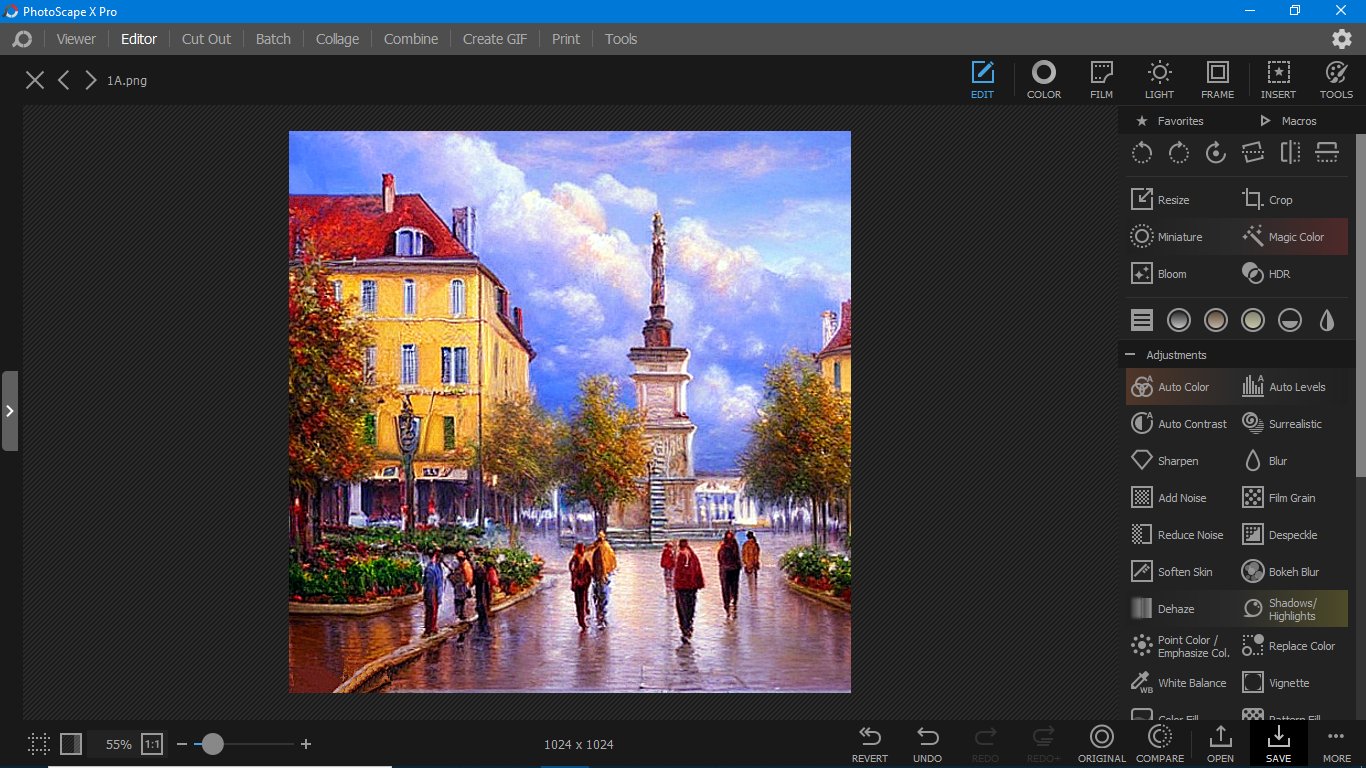The height and width of the screenshot is (768, 1366).
Task: Click the dotted selection icon in the bottom bar
Action: coord(39,744)
